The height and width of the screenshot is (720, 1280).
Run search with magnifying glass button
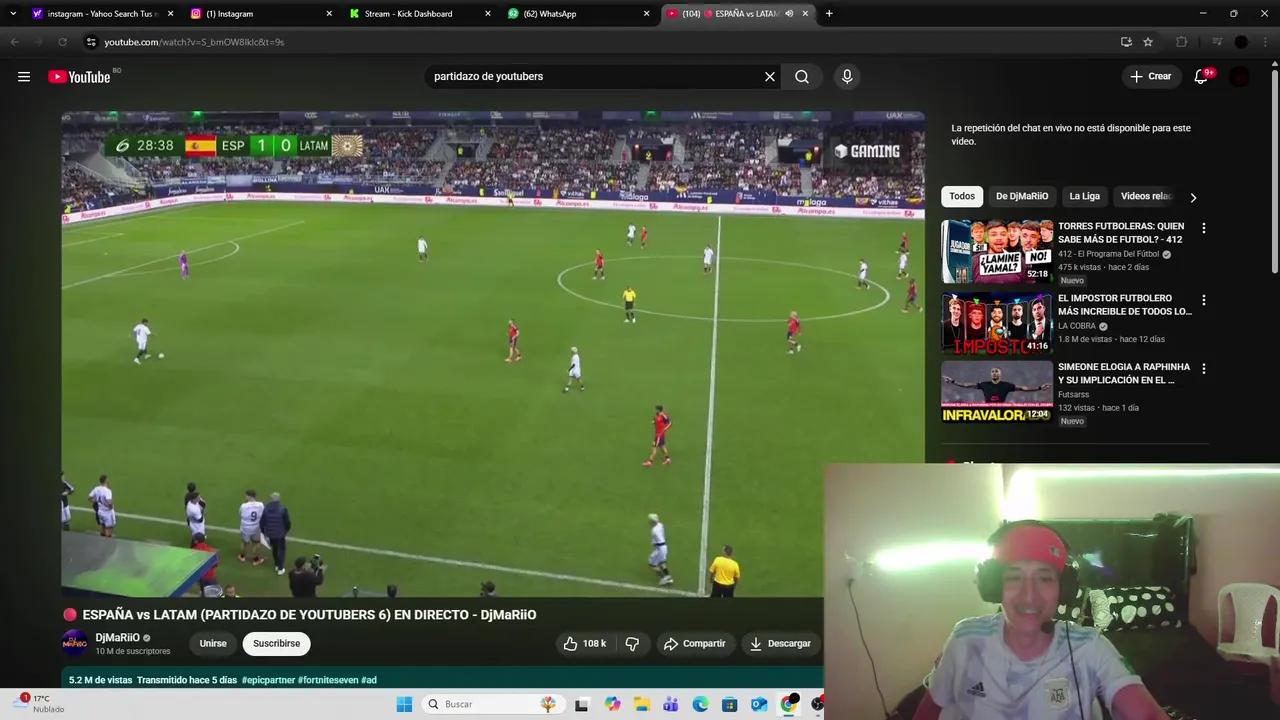(x=802, y=77)
